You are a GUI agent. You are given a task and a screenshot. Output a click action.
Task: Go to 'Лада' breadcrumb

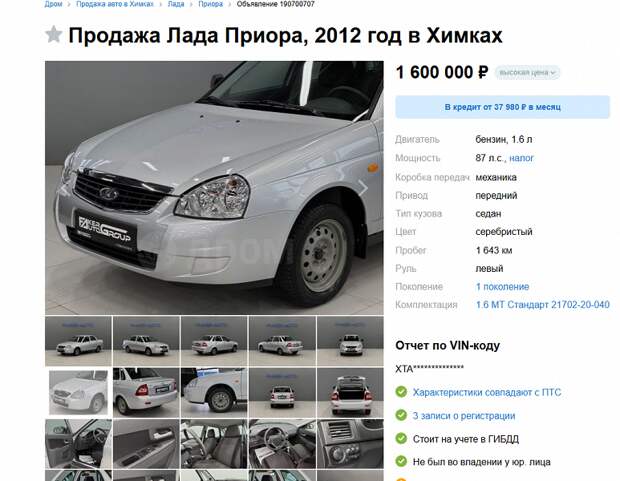pyautogui.click(x=176, y=4)
